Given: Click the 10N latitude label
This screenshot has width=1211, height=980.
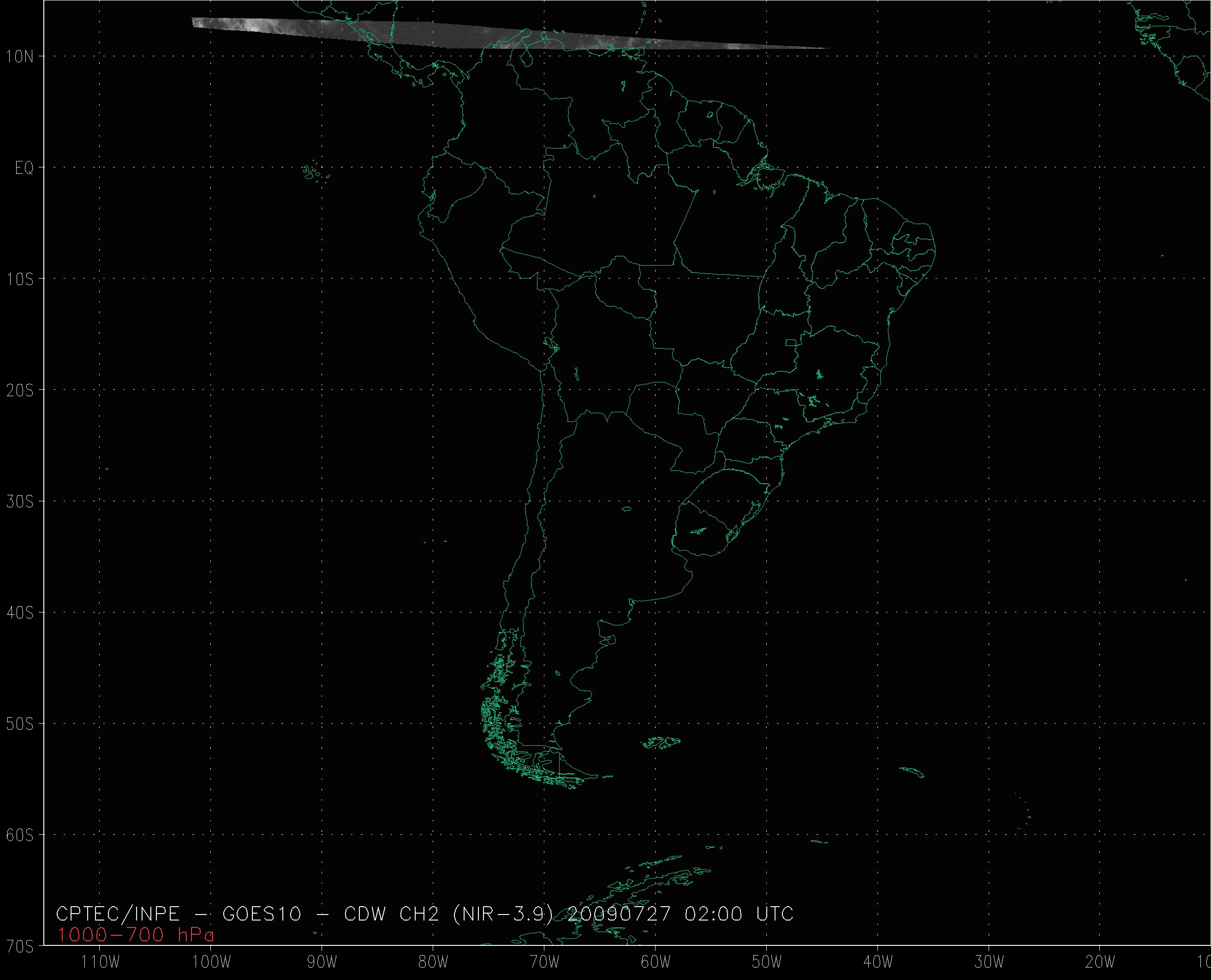Looking at the screenshot, I should (x=20, y=56).
